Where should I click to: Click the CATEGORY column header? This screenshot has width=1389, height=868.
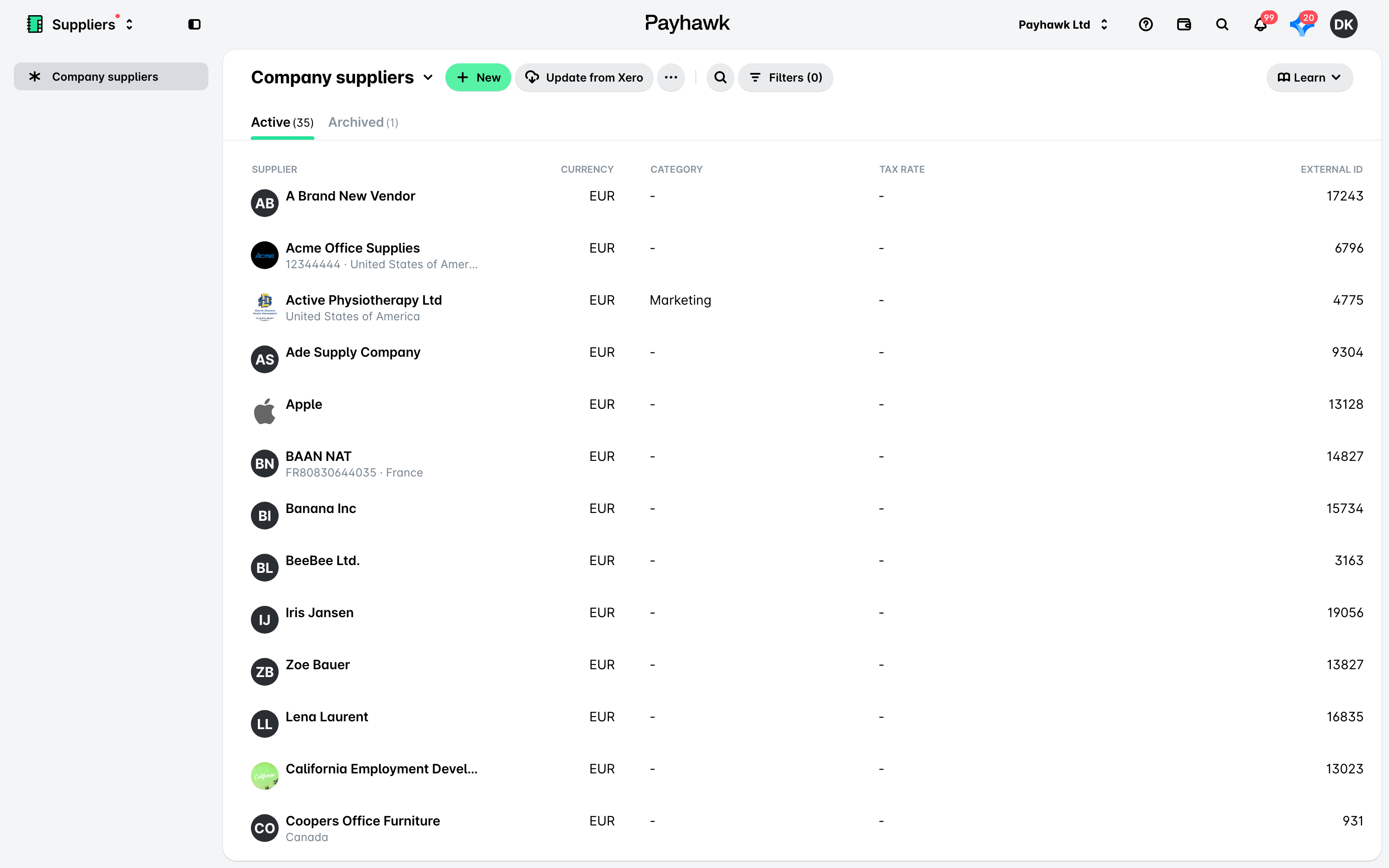tap(676, 169)
